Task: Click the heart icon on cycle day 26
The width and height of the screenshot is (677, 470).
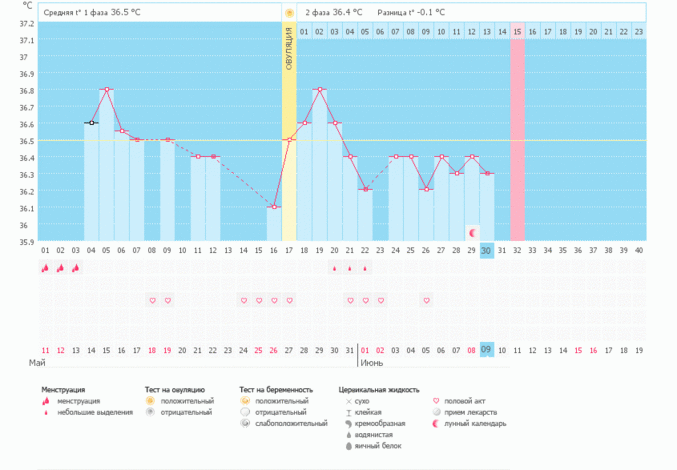Action: 426,300
